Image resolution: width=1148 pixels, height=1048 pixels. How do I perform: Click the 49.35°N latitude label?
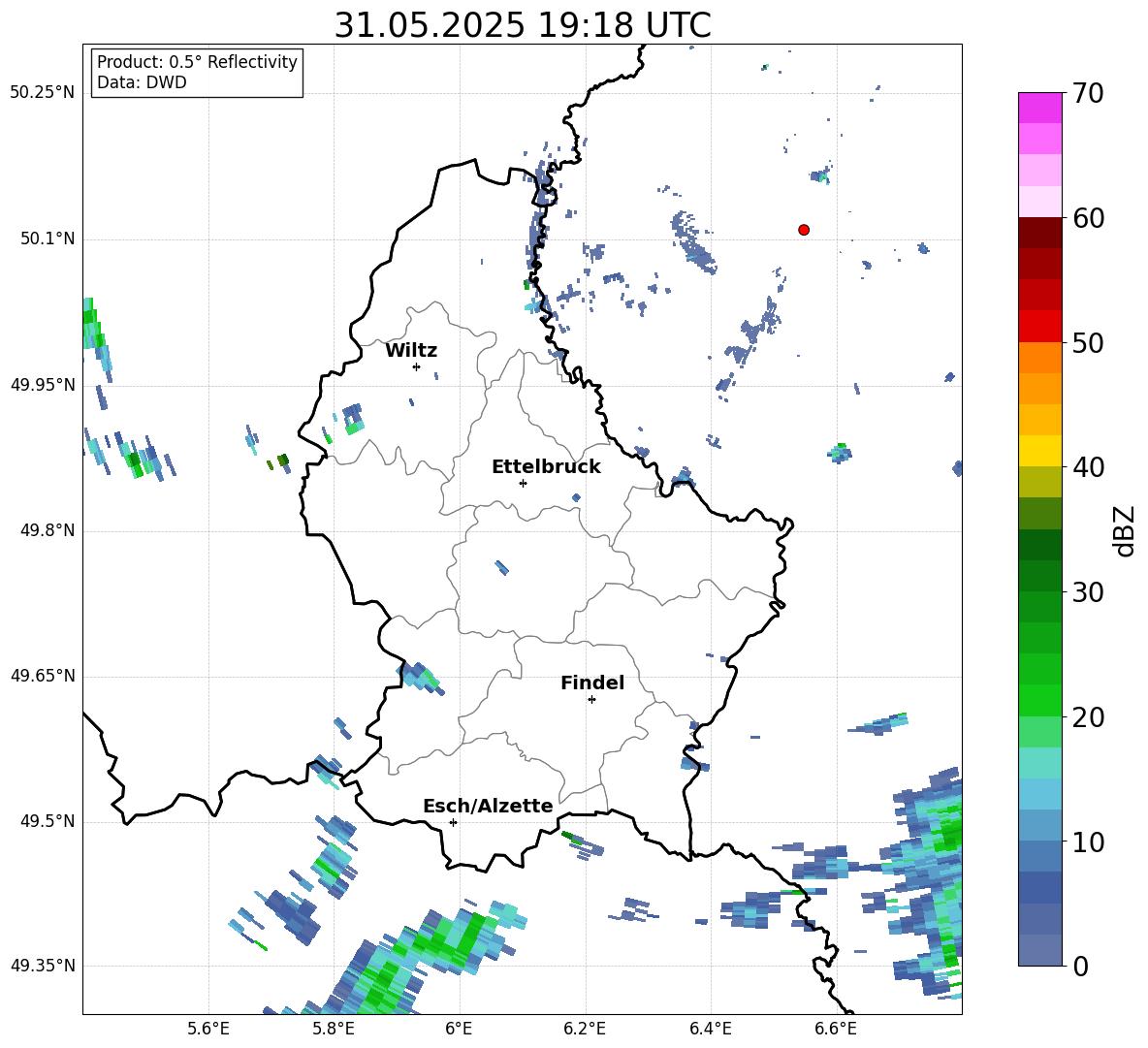[43, 966]
